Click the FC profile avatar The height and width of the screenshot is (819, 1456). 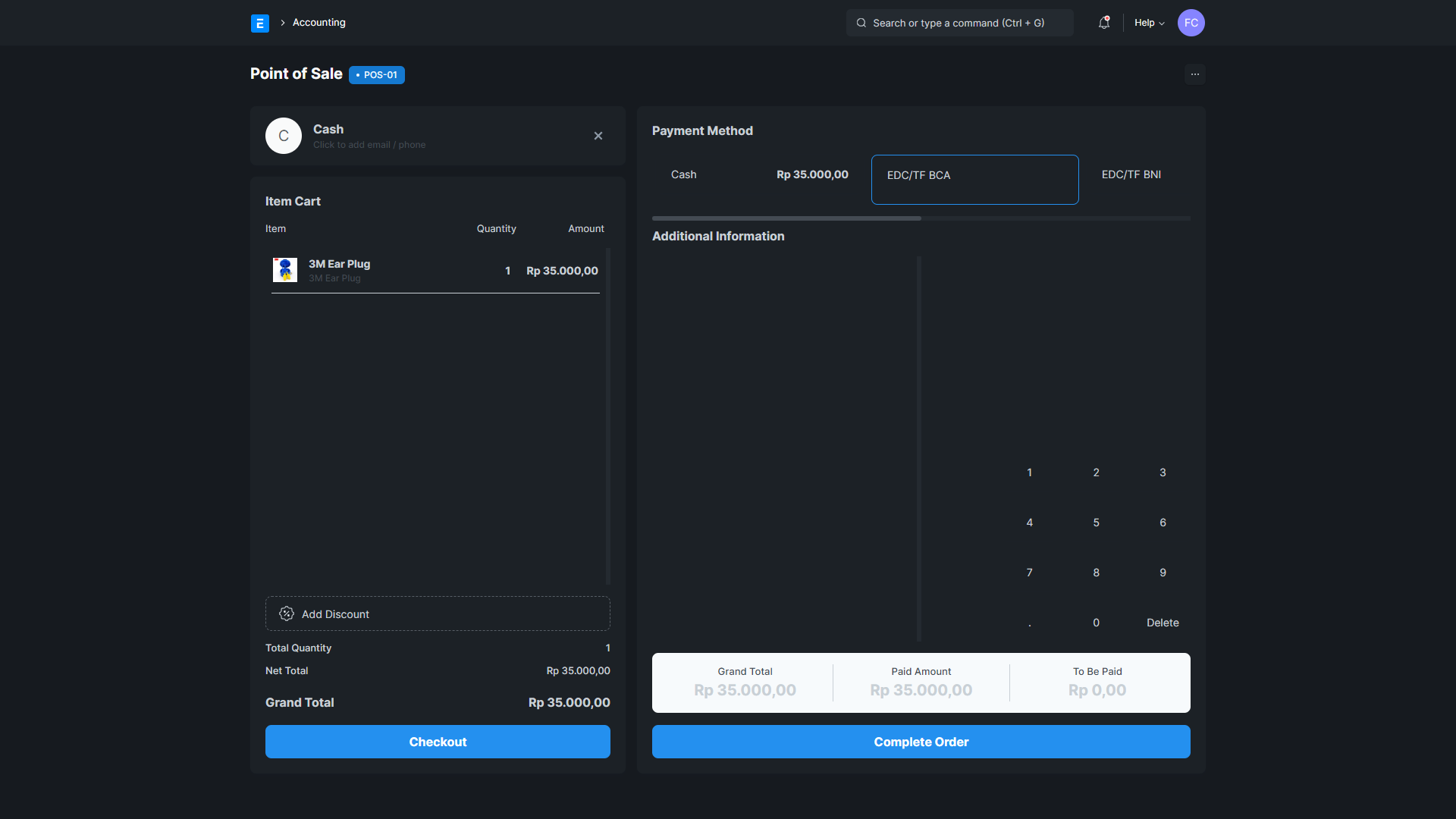pyautogui.click(x=1191, y=23)
